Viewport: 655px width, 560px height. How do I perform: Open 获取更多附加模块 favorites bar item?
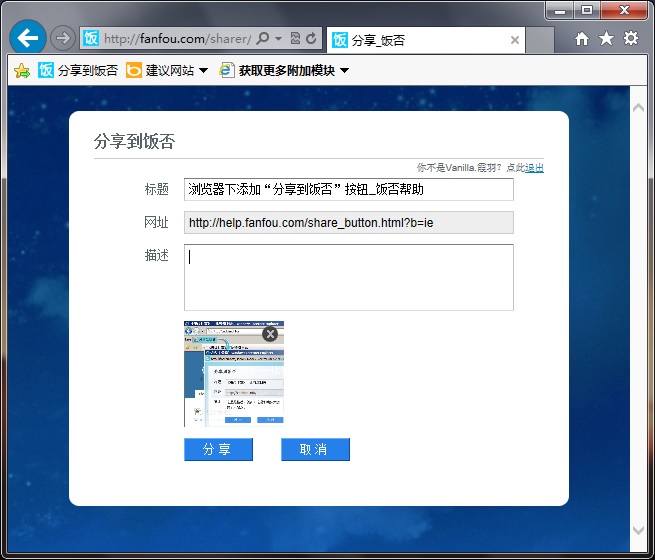277,70
